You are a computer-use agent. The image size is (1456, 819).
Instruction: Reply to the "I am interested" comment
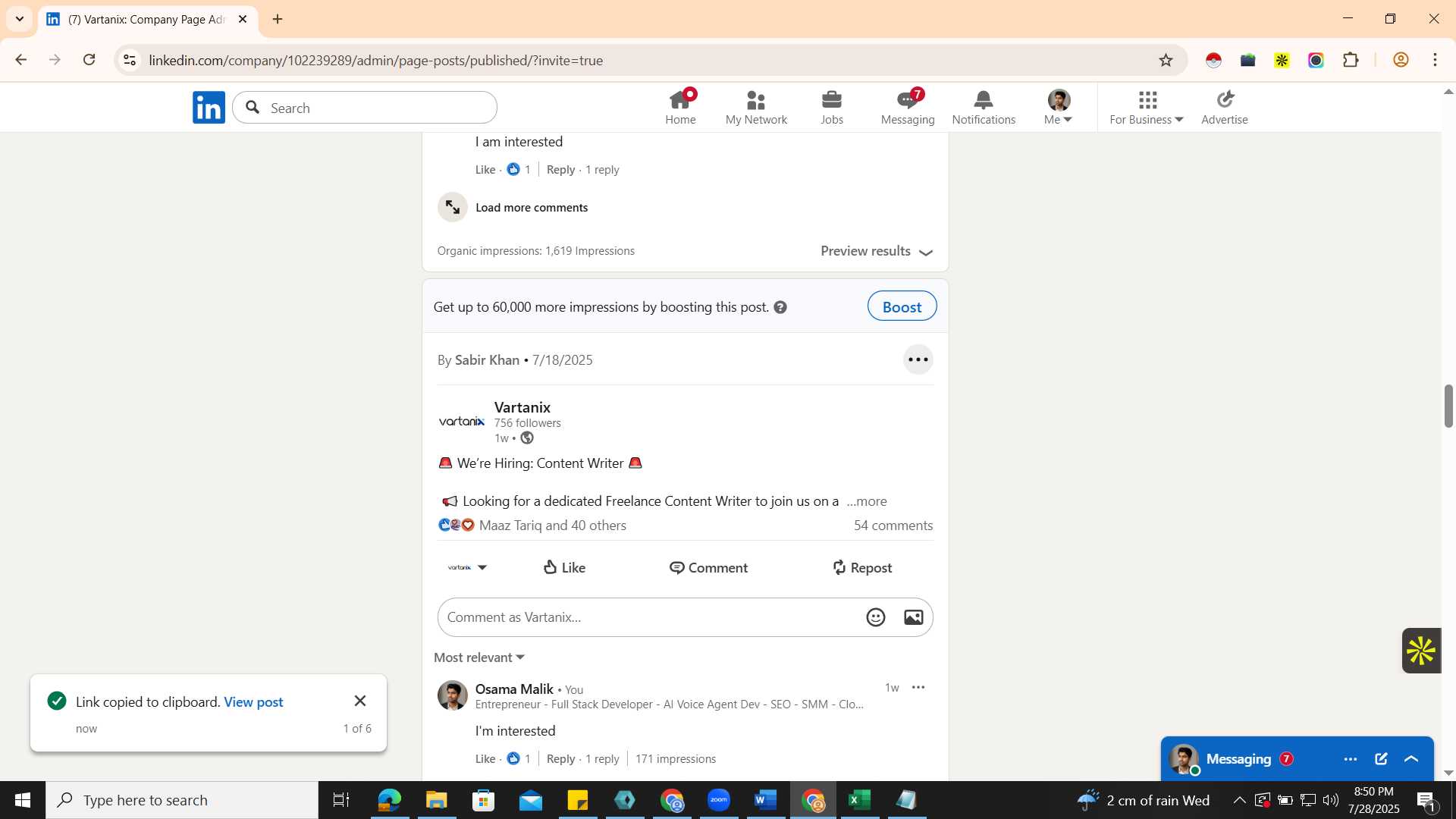coord(560,170)
